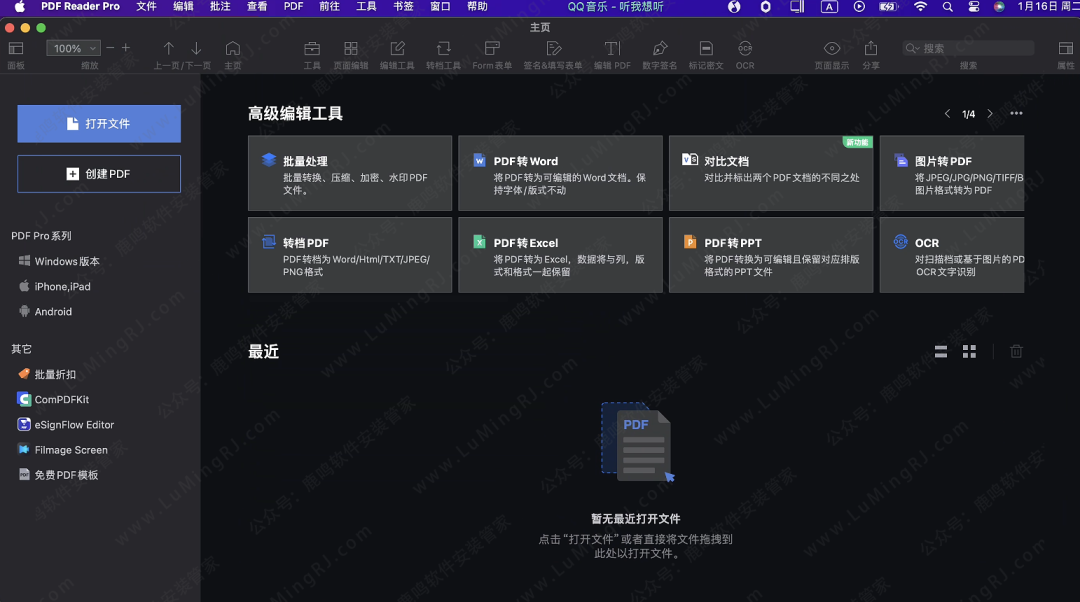Open the 前往 menu
This screenshot has width=1080, height=602.
[329, 7]
